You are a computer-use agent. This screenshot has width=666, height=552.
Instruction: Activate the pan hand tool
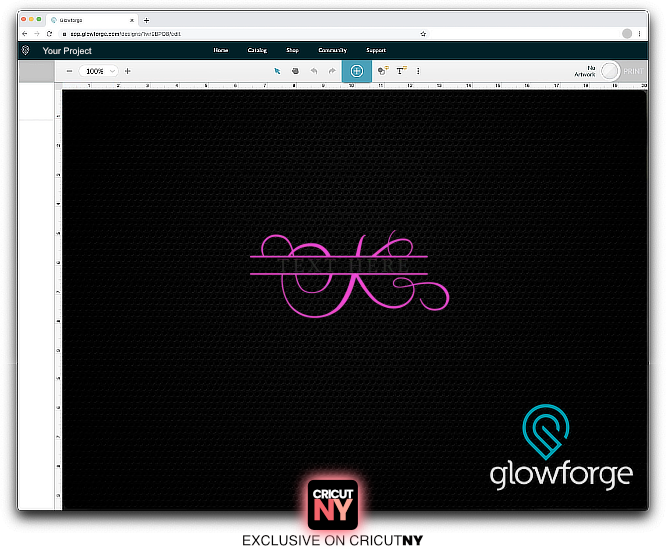point(295,71)
